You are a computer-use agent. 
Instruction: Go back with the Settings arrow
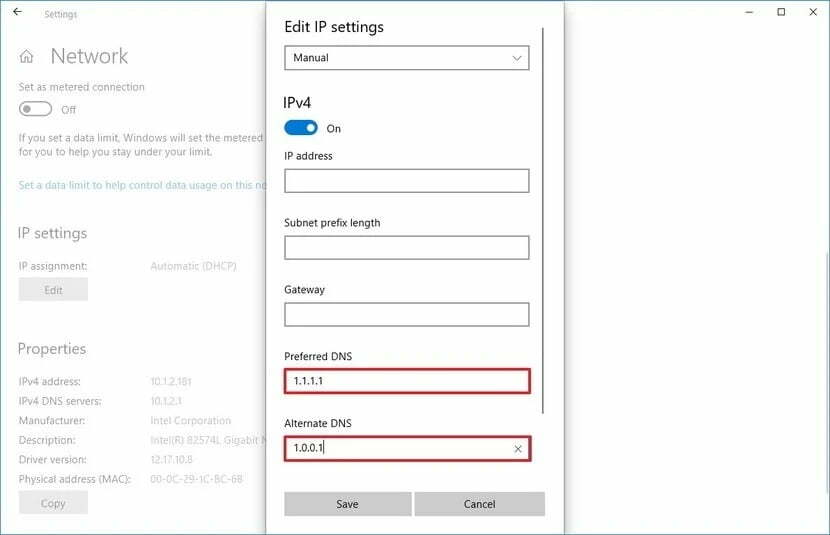point(17,12)
